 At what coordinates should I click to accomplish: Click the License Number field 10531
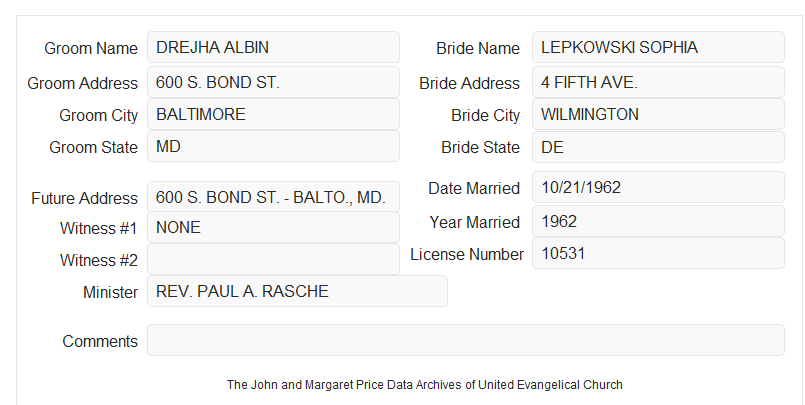tap(658, 253)
